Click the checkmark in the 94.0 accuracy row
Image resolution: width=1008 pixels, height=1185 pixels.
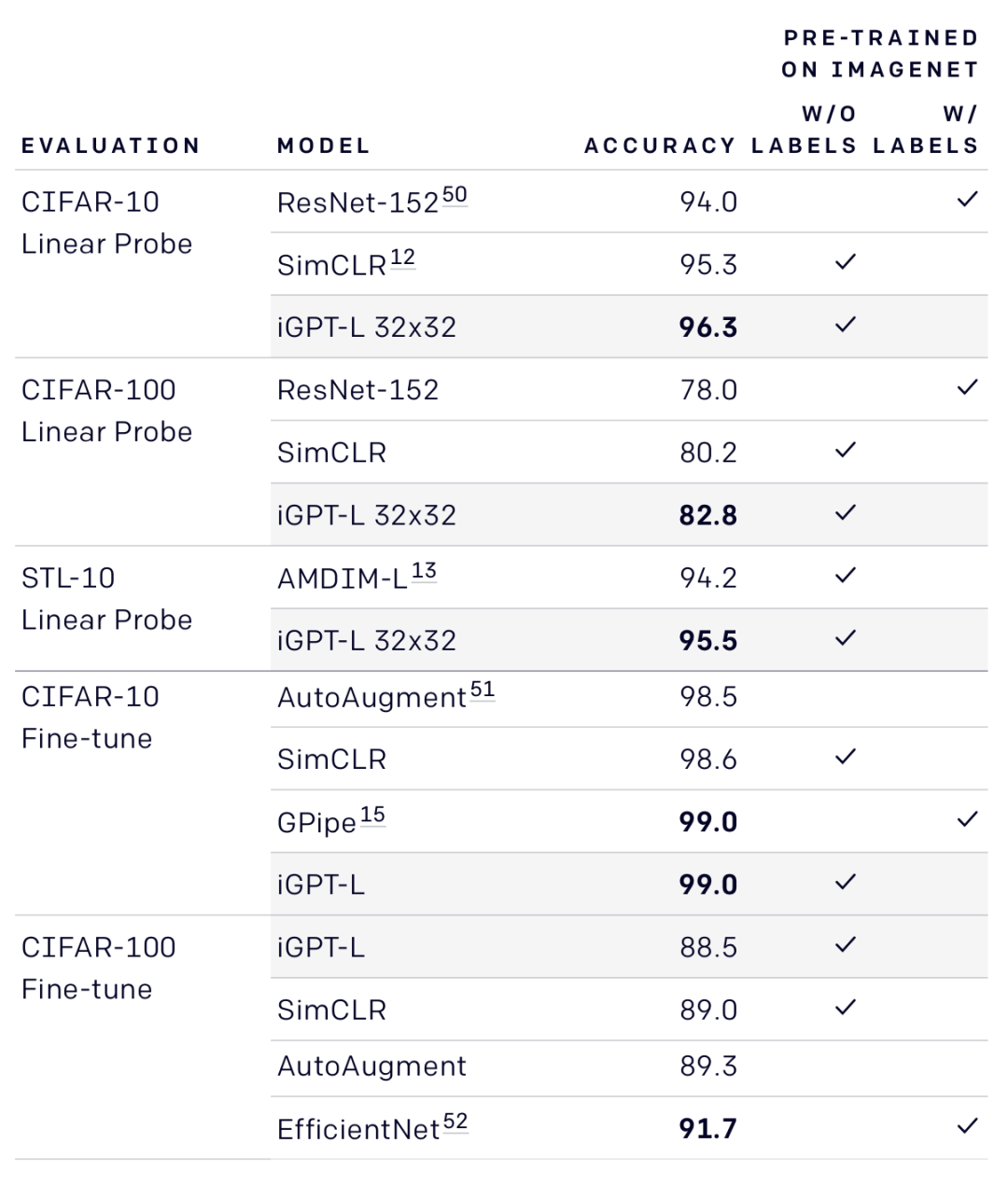[x=967, y=199]
